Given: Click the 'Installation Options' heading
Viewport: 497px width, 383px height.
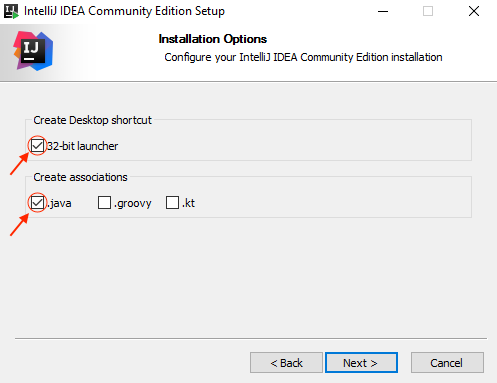Looking at the screenshot, I should click(x=213, y=39).
